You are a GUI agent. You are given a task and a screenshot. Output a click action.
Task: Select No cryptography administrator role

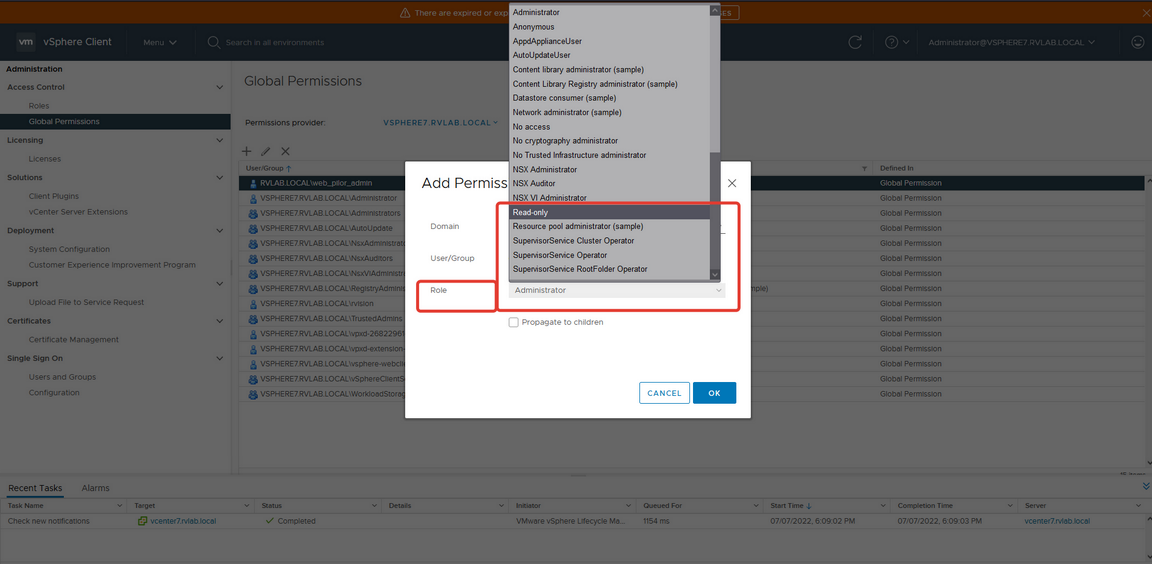tap(609, 140)
